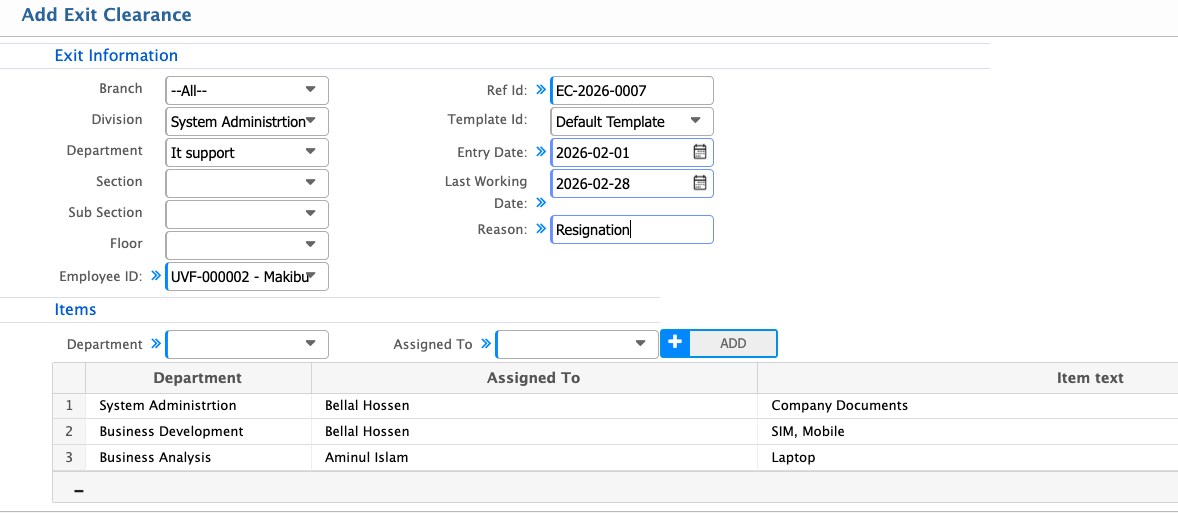Click the Item text column header

[x=1089, y=378]
